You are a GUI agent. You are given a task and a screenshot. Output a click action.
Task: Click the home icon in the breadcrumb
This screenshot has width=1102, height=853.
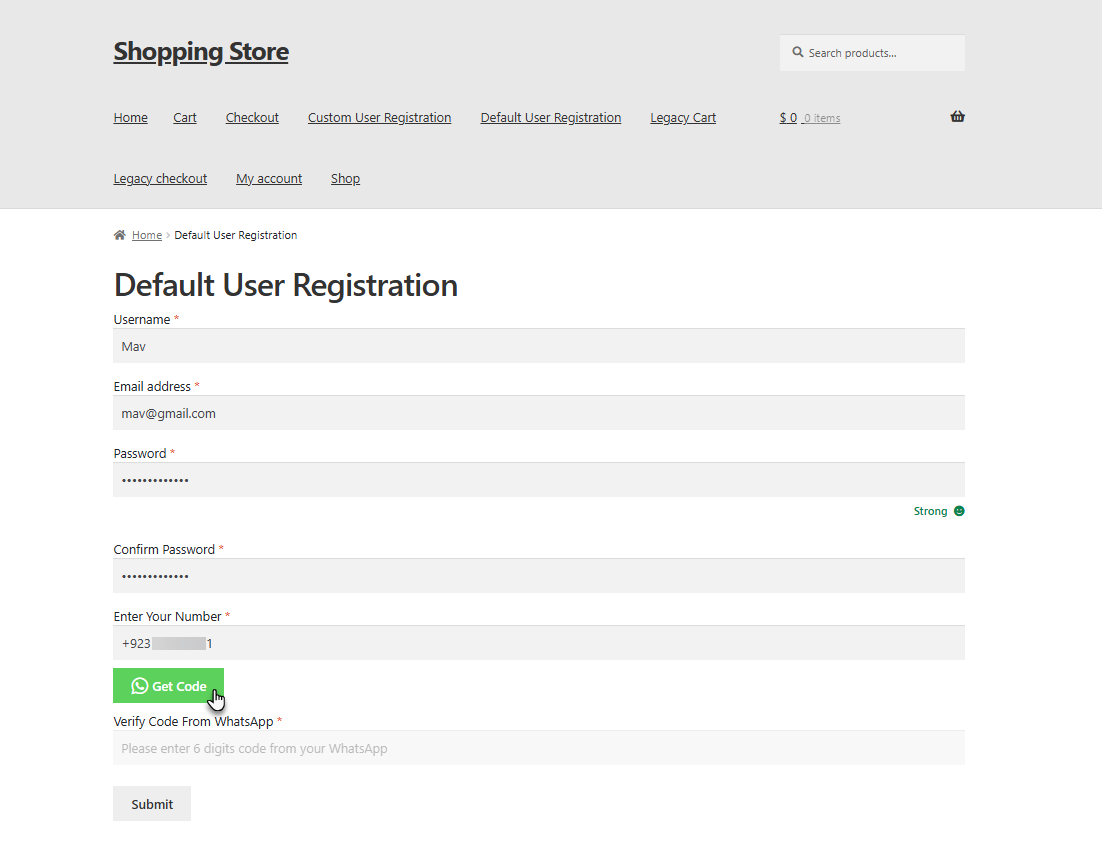pyautogui.click(x=119, y=234)
